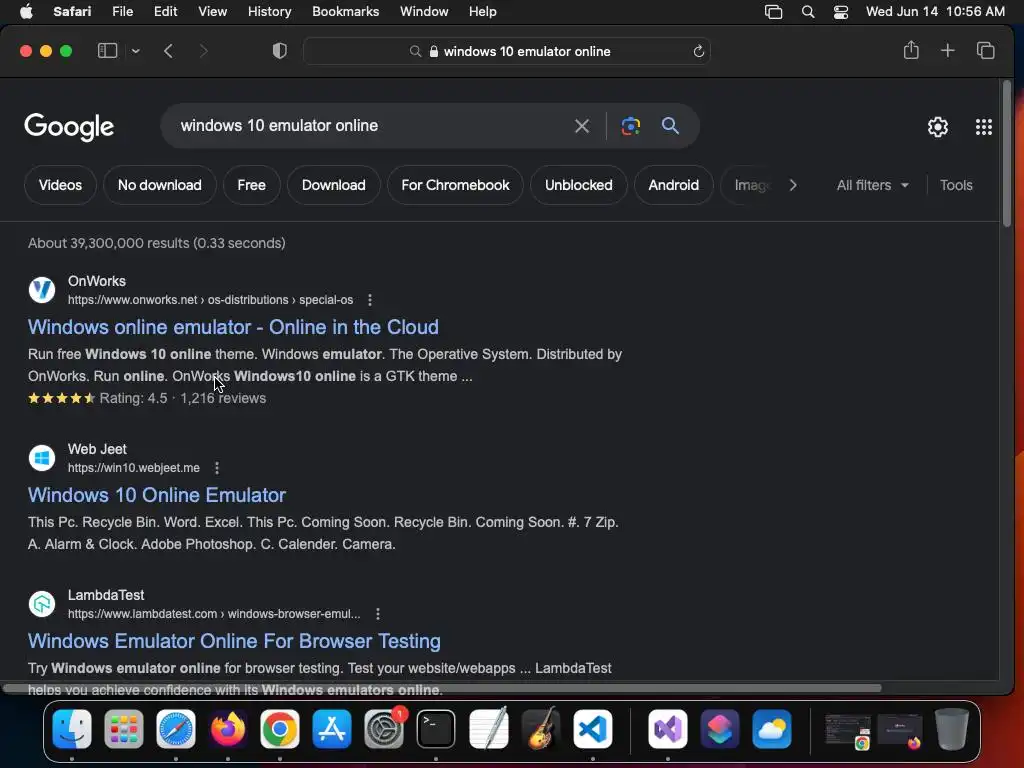Select the Unblocked filter chip
The height and width of the screenshot is (768, 1024).
tap(579, 185)
